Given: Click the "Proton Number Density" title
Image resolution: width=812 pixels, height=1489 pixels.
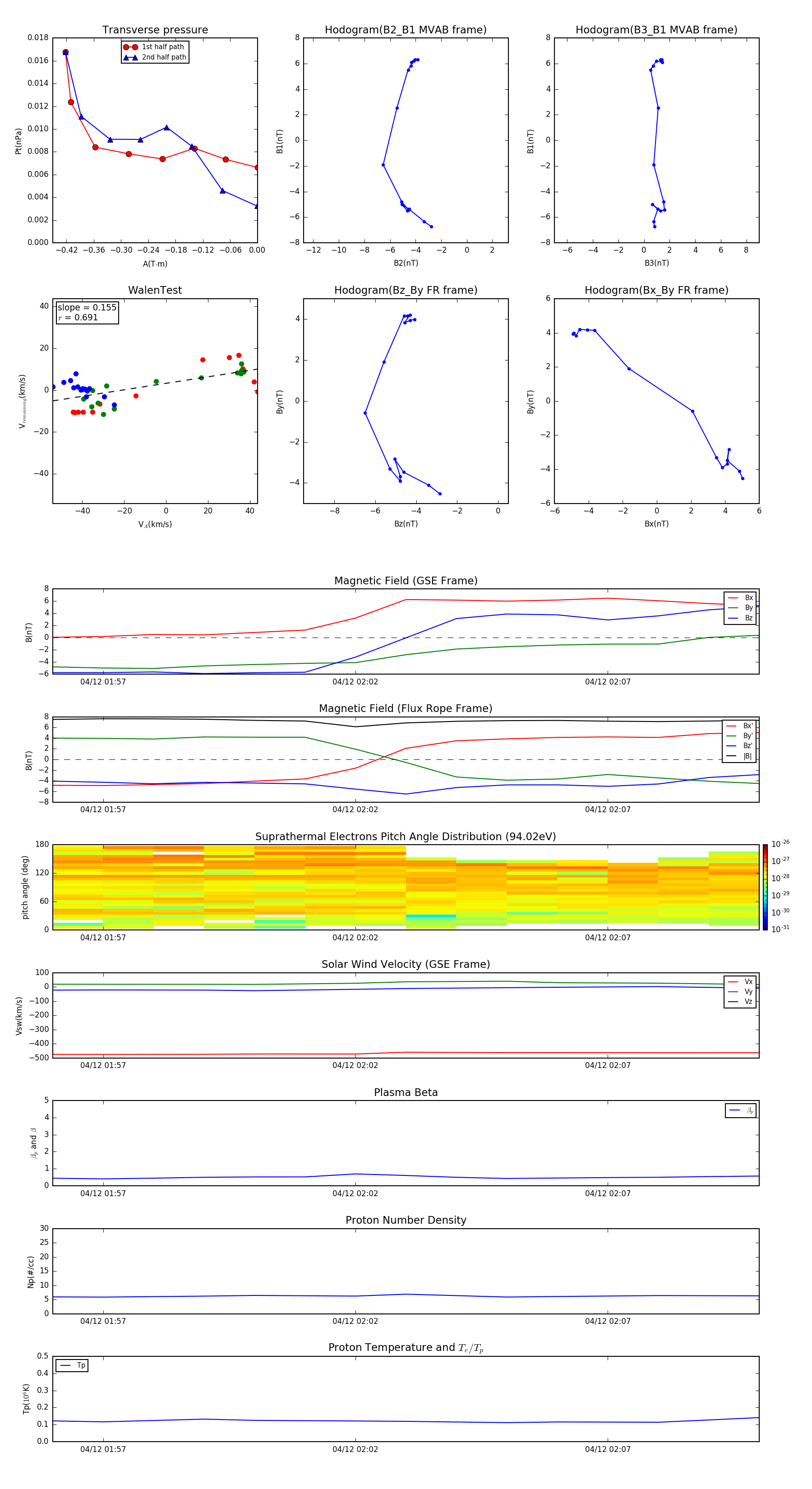Looking at the screenshot, I should point(406,1220).
